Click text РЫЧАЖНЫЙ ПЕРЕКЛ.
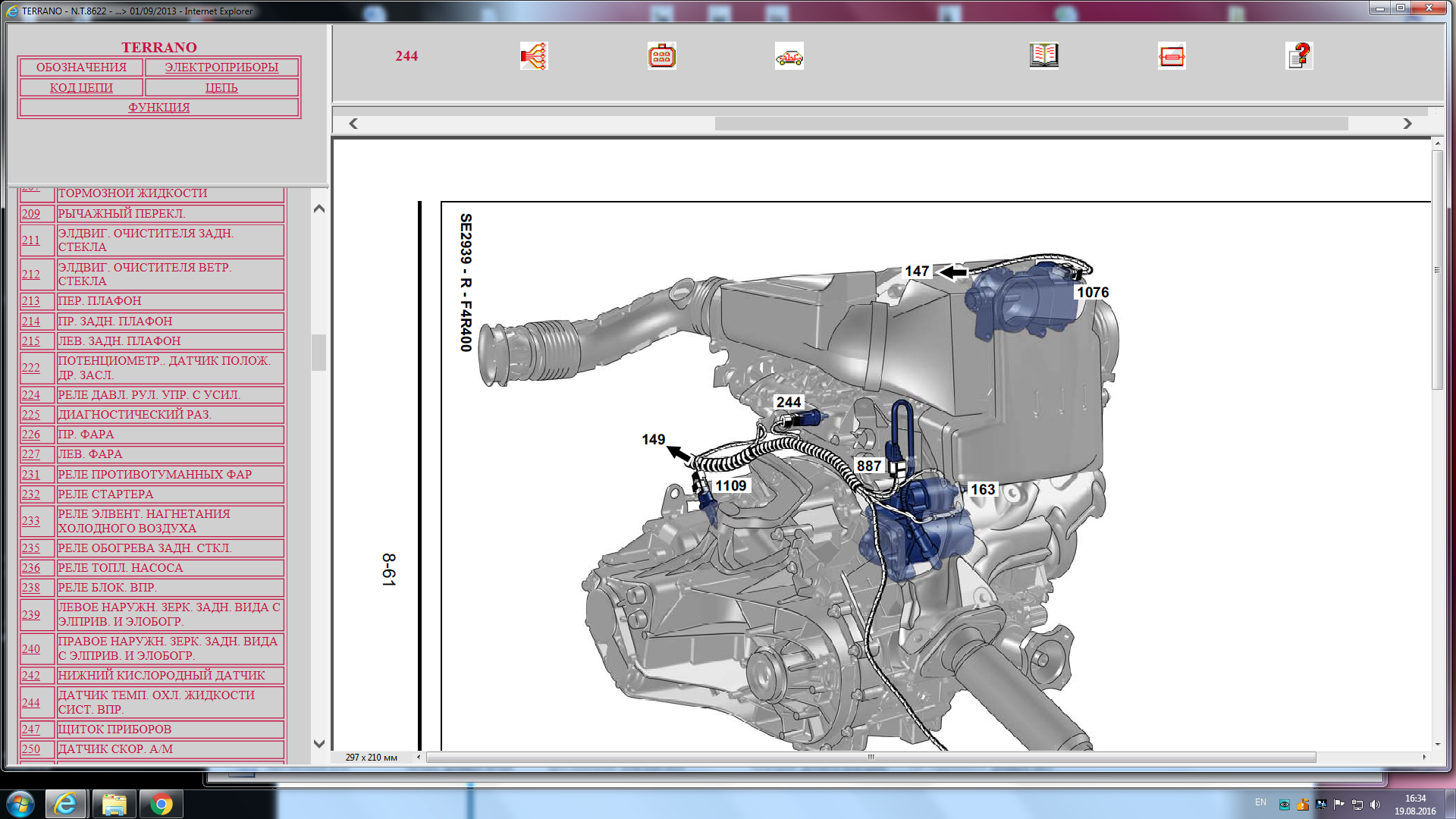 [x=122, y=214]
